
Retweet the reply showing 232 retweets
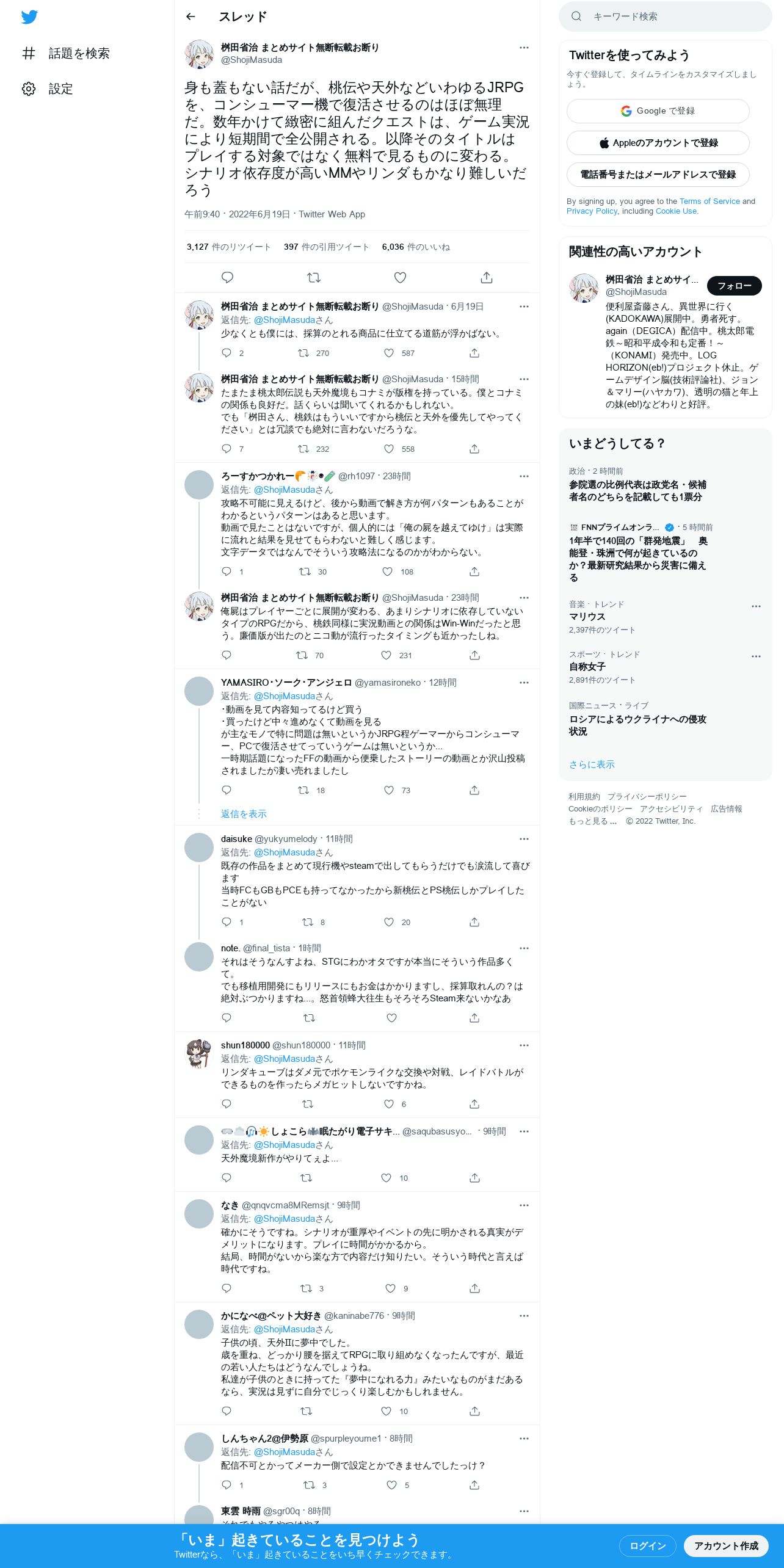303,449
